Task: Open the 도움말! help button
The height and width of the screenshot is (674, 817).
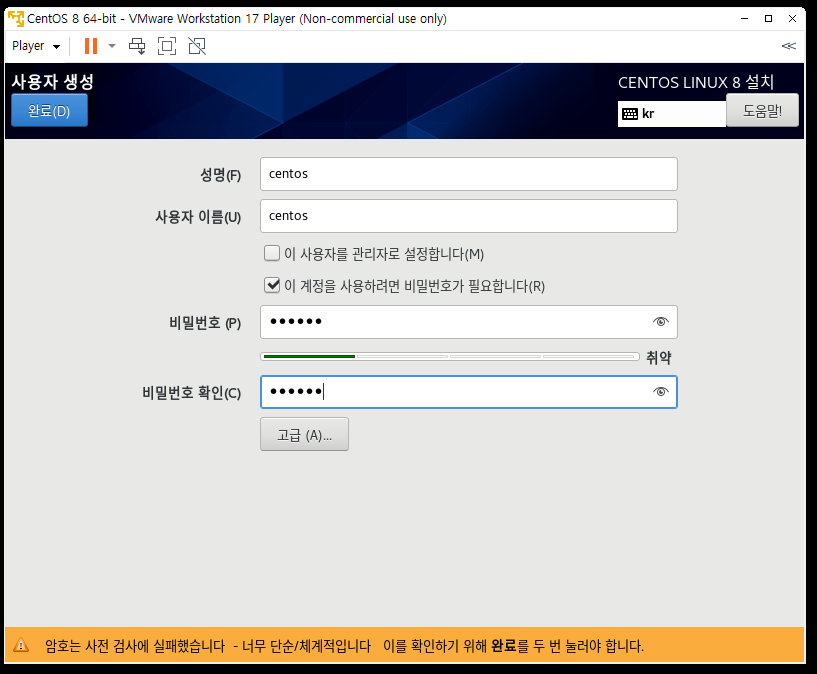Action: click(x=762, y=110)
